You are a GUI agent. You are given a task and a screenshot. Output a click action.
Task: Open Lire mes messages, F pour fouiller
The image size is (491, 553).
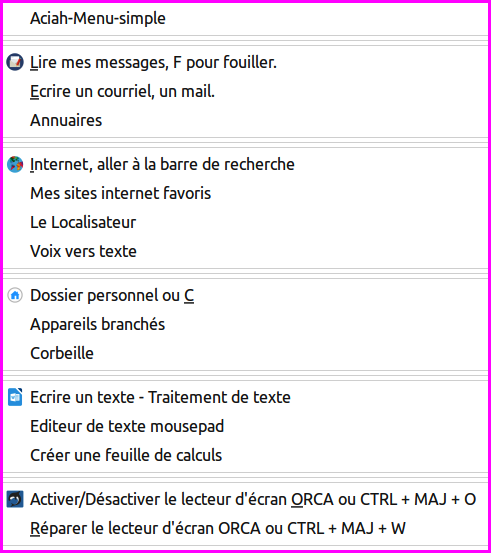[x=246, y=62]
